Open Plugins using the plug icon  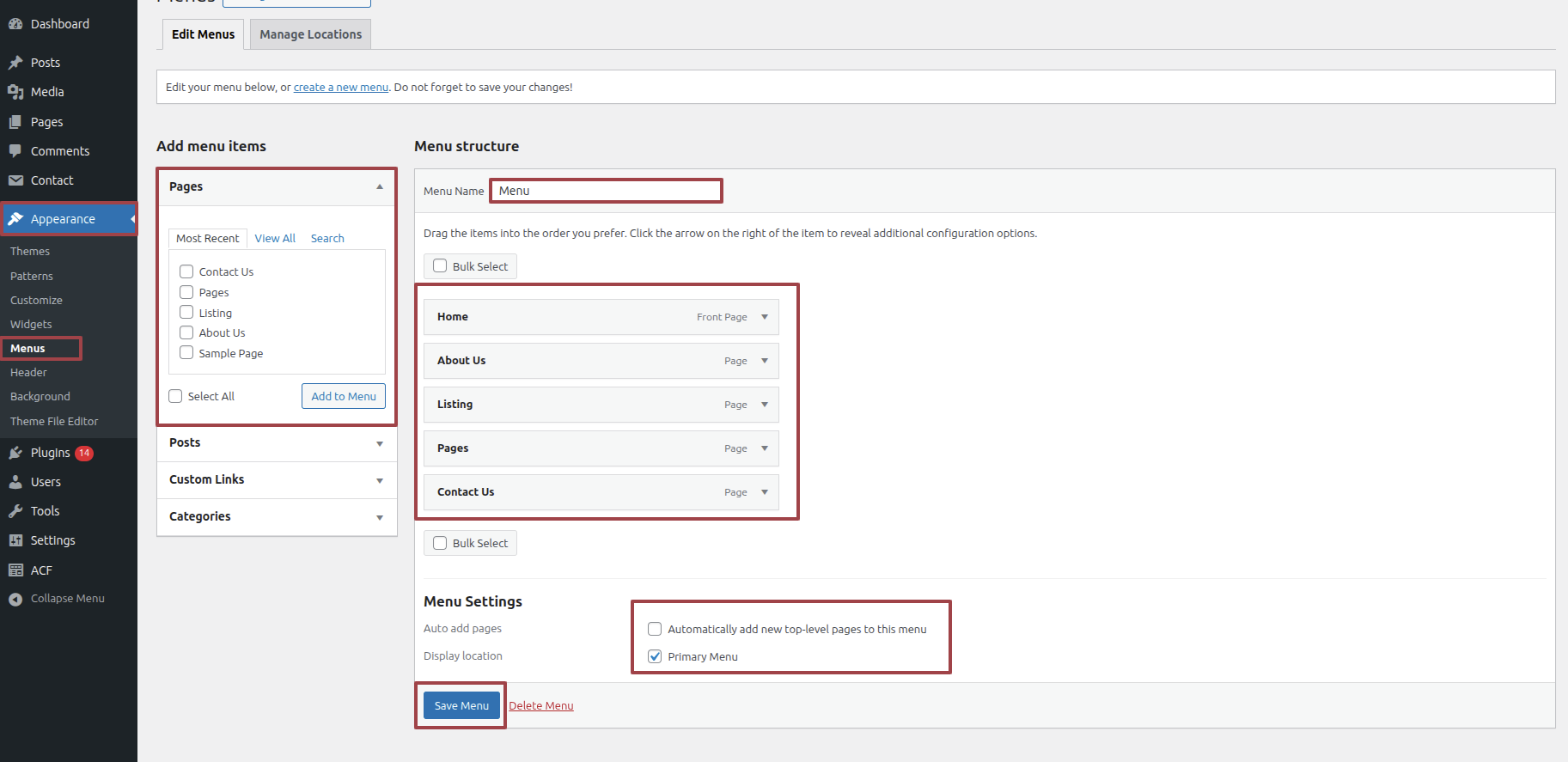(x=15, y=453)
